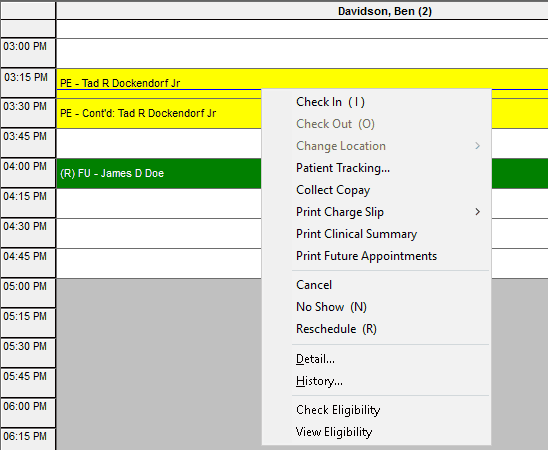Expand Print Charge Slip submenu arrow

tap(477, 212)
